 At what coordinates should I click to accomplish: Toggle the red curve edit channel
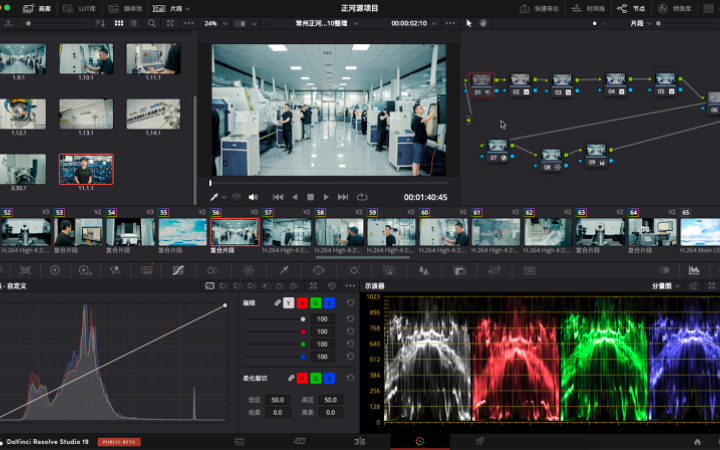[302, 303]
